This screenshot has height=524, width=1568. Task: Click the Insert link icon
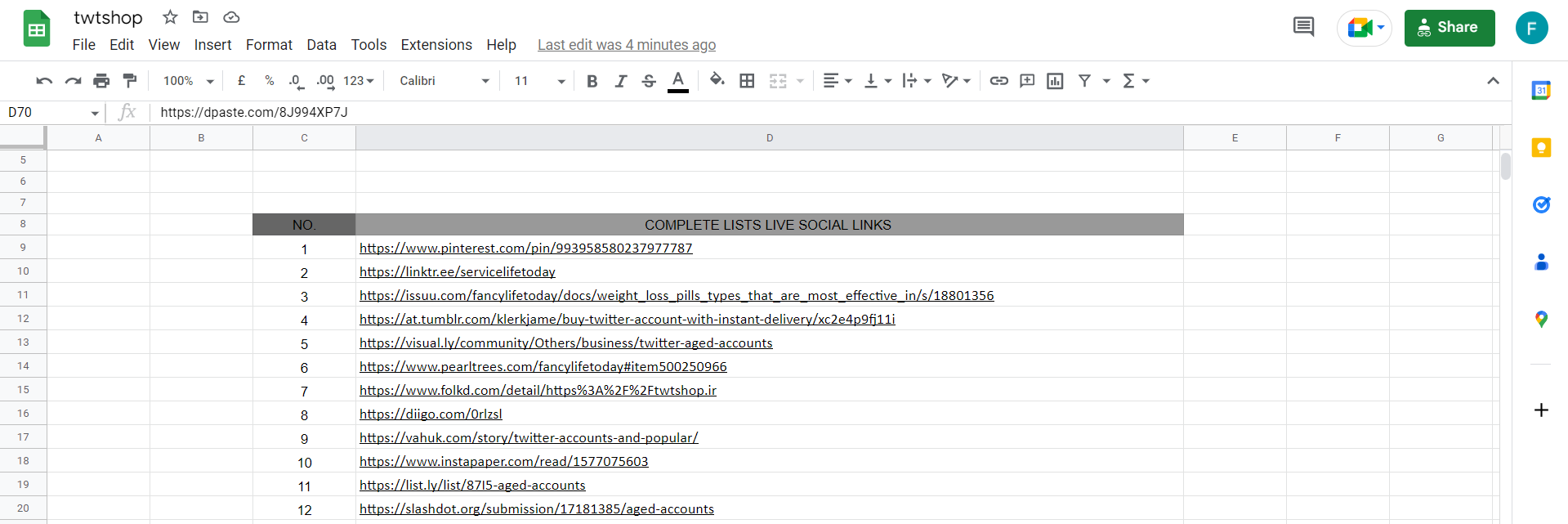tap(998, 81)
